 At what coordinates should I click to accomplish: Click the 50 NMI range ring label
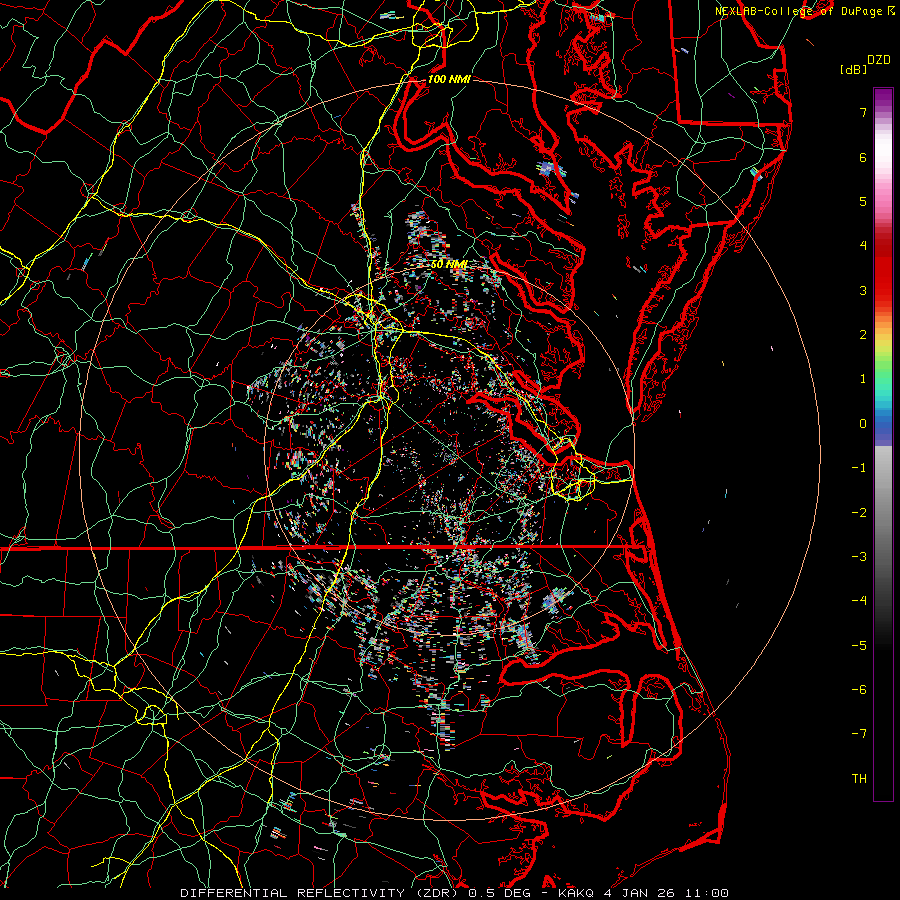click(449, 264)
